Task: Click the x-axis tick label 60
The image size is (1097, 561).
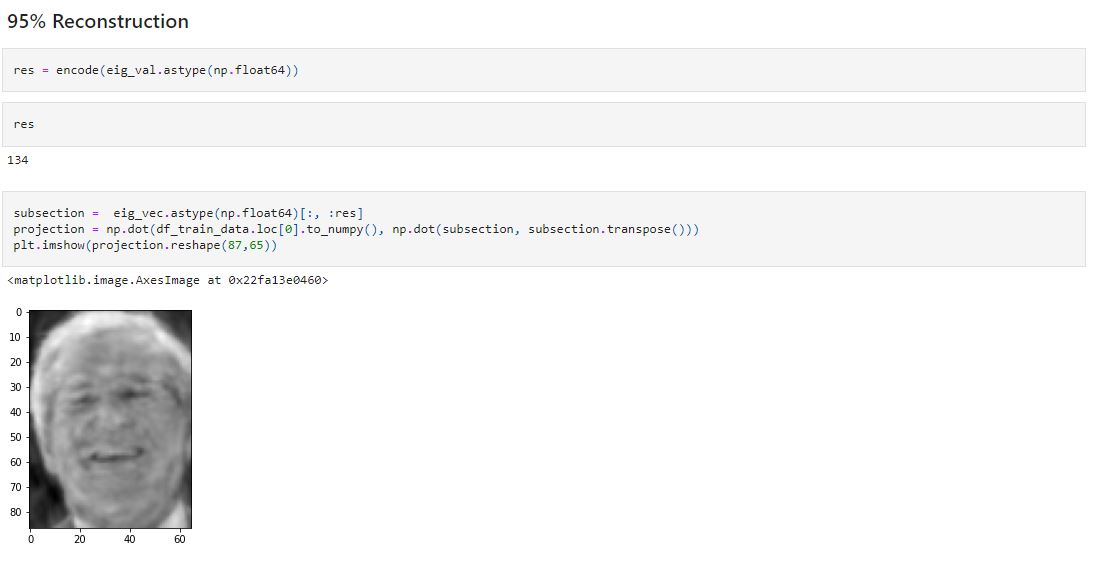Action: 180,539
